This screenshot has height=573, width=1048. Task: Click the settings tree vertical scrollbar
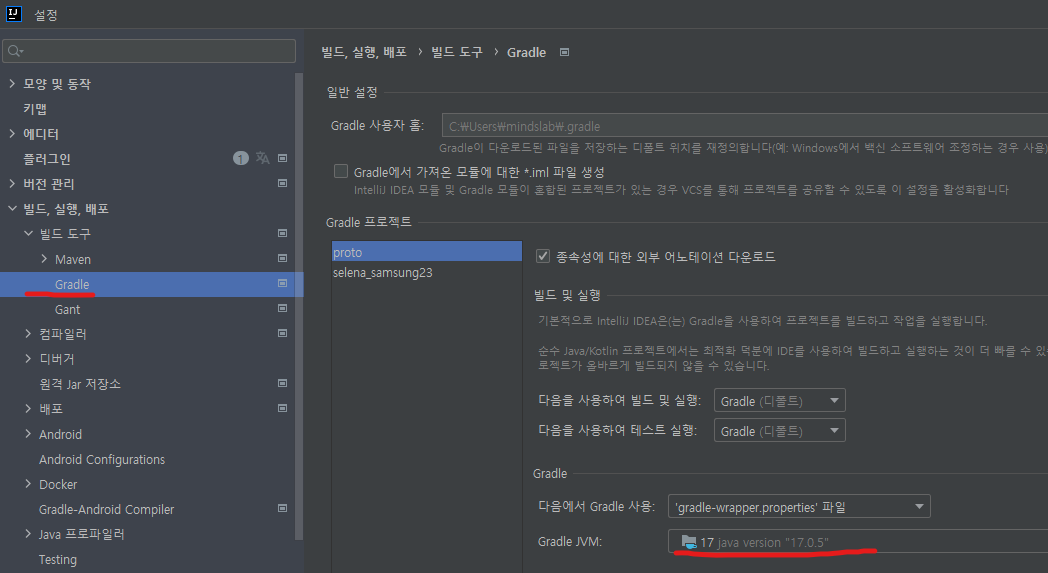point(299,305)
